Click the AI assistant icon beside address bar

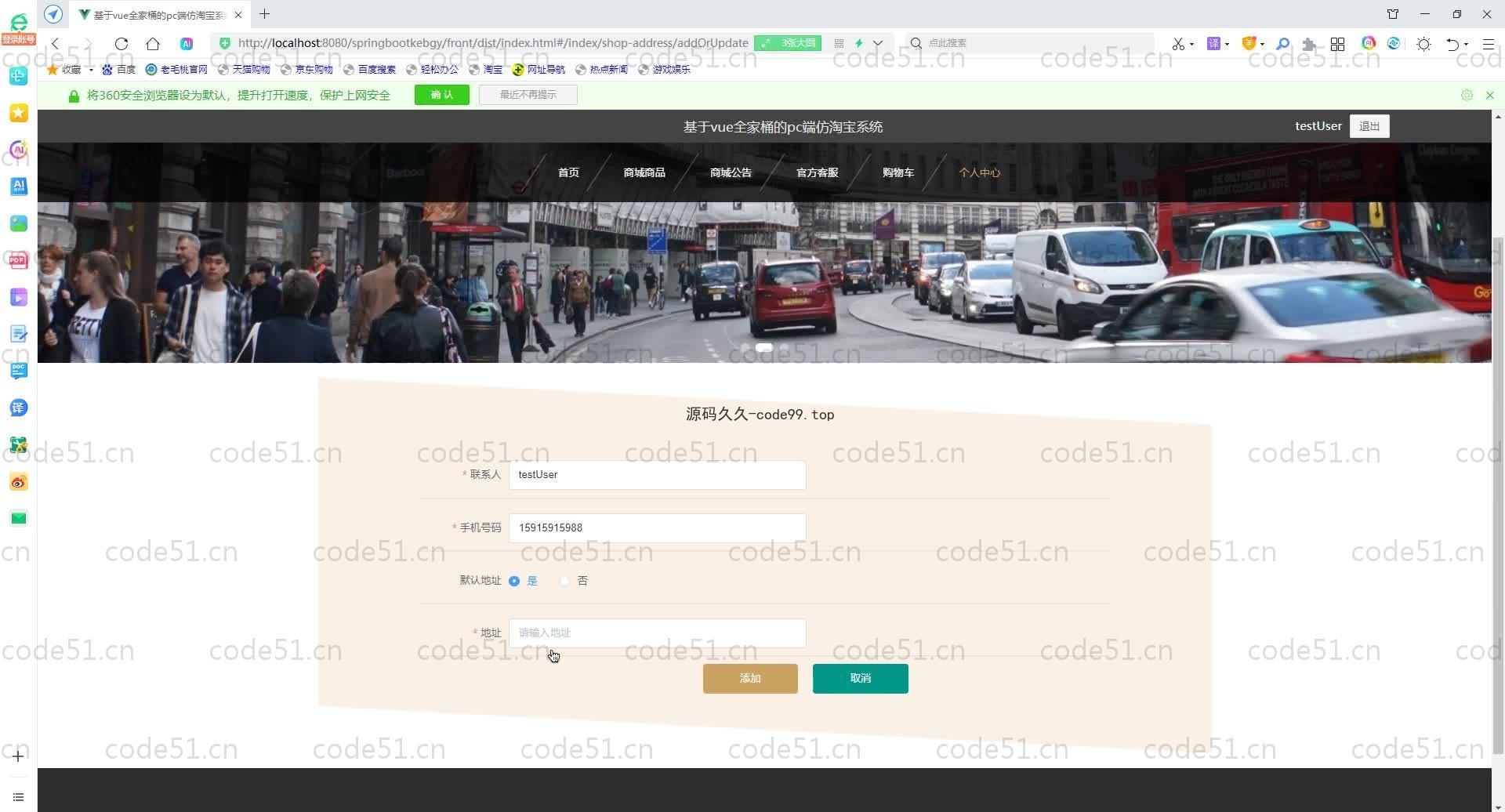pos(187,44)
